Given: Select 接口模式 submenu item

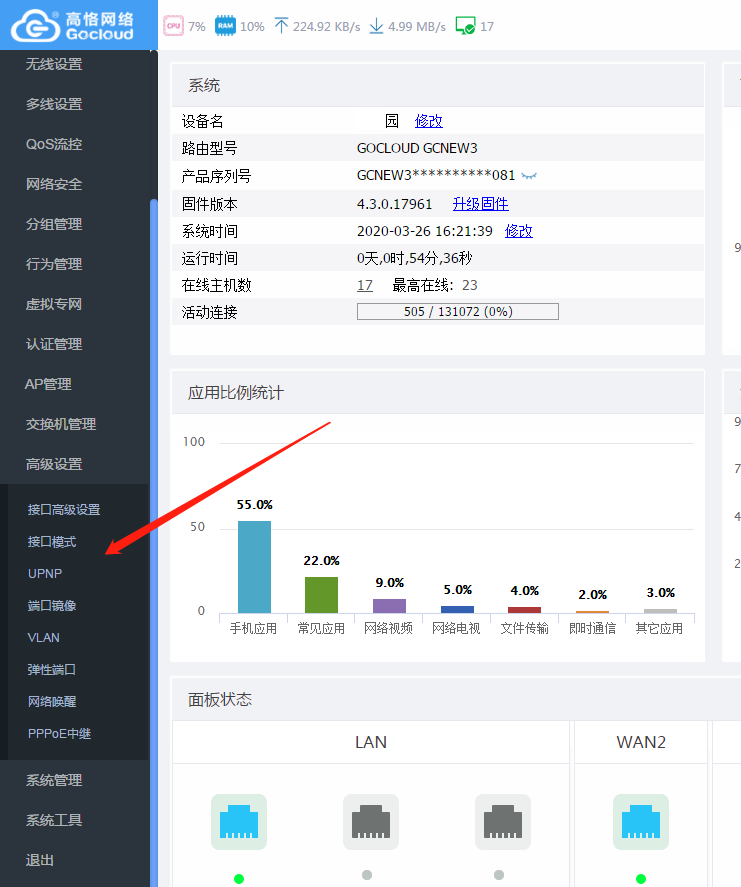Looking at the screenshot, I should [x=51, y=542].
